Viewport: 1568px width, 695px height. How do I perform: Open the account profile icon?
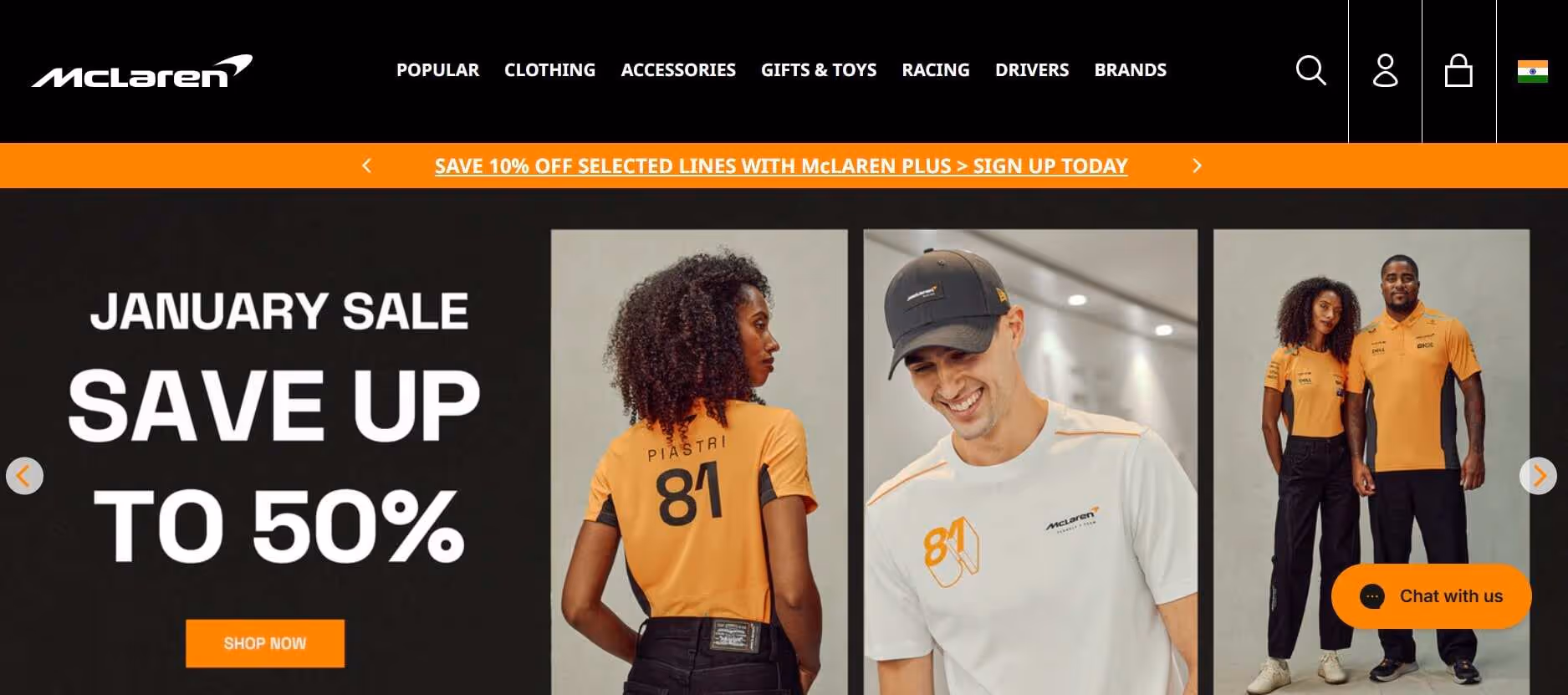pos(1385,70)
